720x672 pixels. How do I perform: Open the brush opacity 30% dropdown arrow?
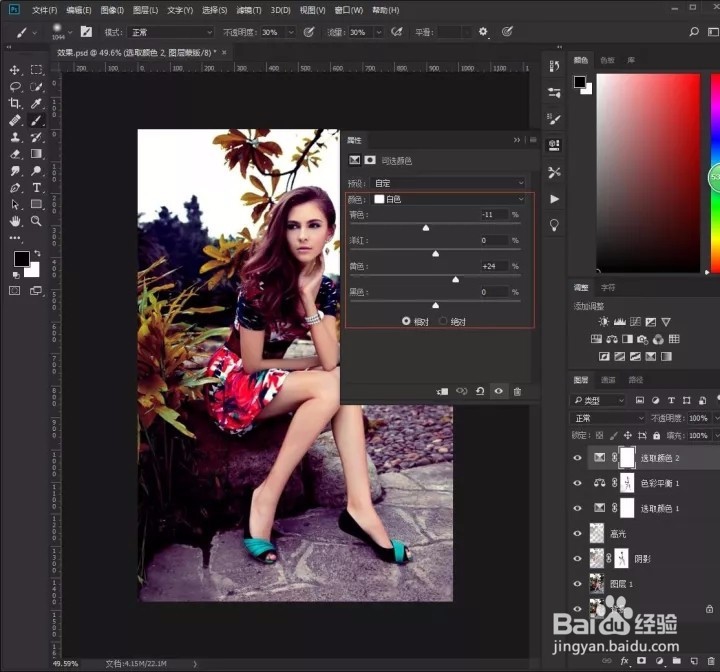[291, 32]
